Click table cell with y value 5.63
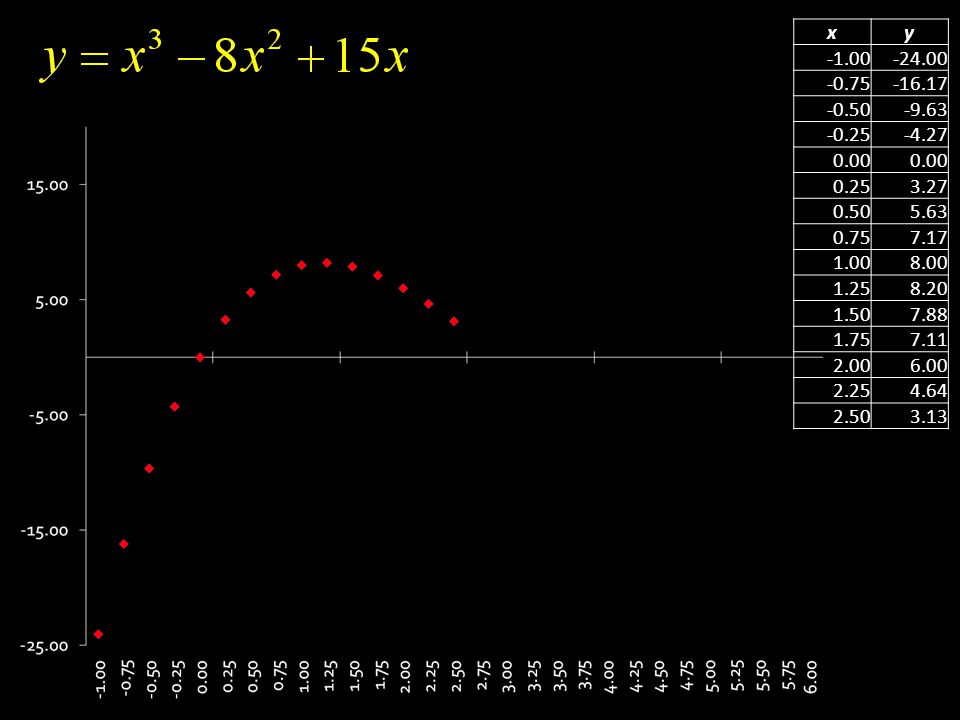 909,211
